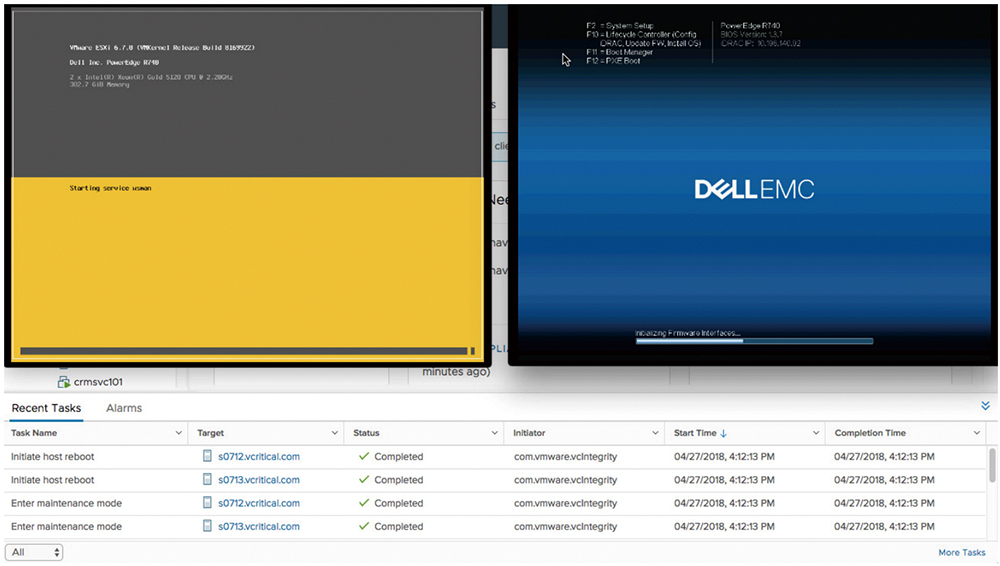Open the More Tasks link
The height and width of the screenshot is (566, 1000).
coord(962,553)
